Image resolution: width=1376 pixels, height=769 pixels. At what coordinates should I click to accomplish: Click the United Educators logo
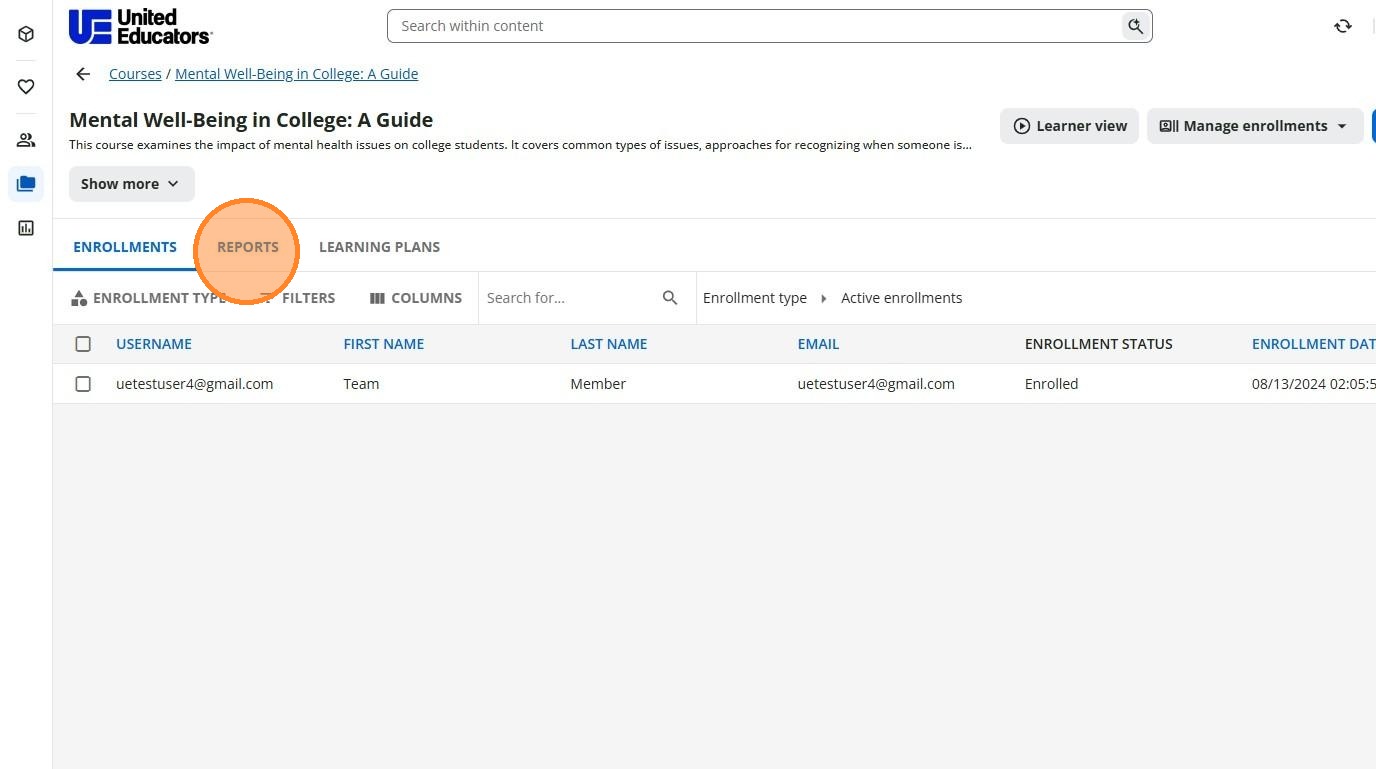[x=140, y=26]
